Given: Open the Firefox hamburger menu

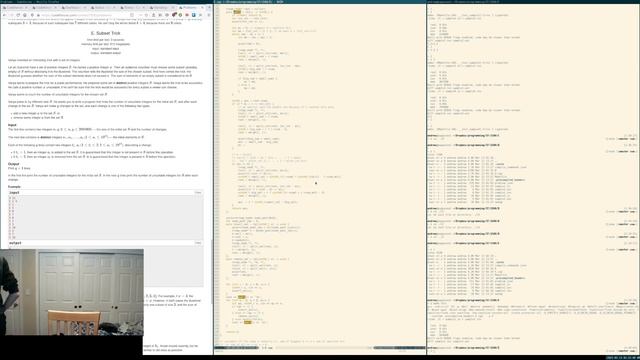Looking at the screenshot, I should click(x=209, y=15).
